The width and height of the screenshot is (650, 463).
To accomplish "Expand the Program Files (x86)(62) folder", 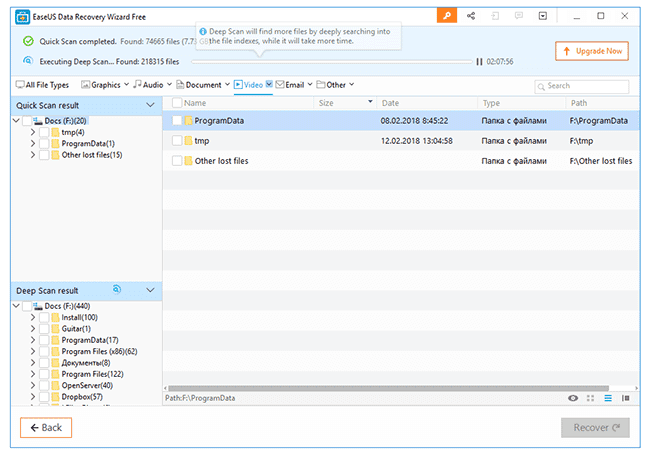I will pos(33,351).
